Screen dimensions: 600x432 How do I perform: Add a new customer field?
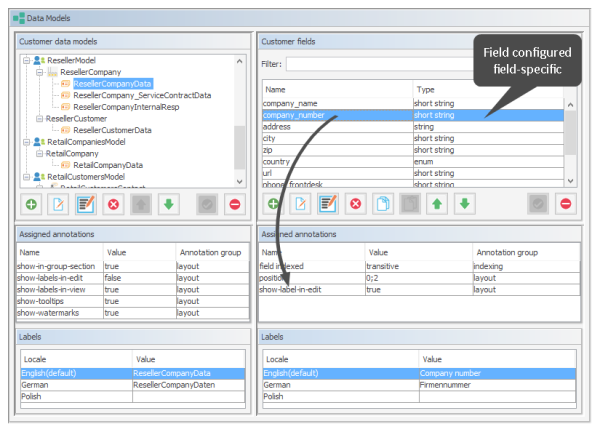pos(273,204)
